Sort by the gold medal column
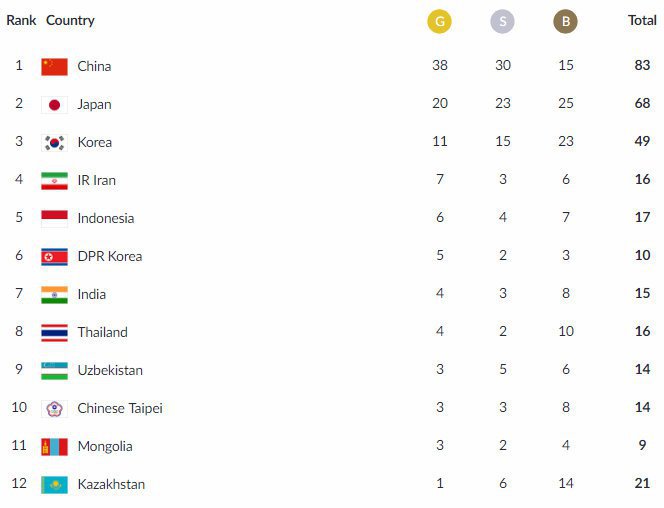664x508 pixels. pos(439,21)
